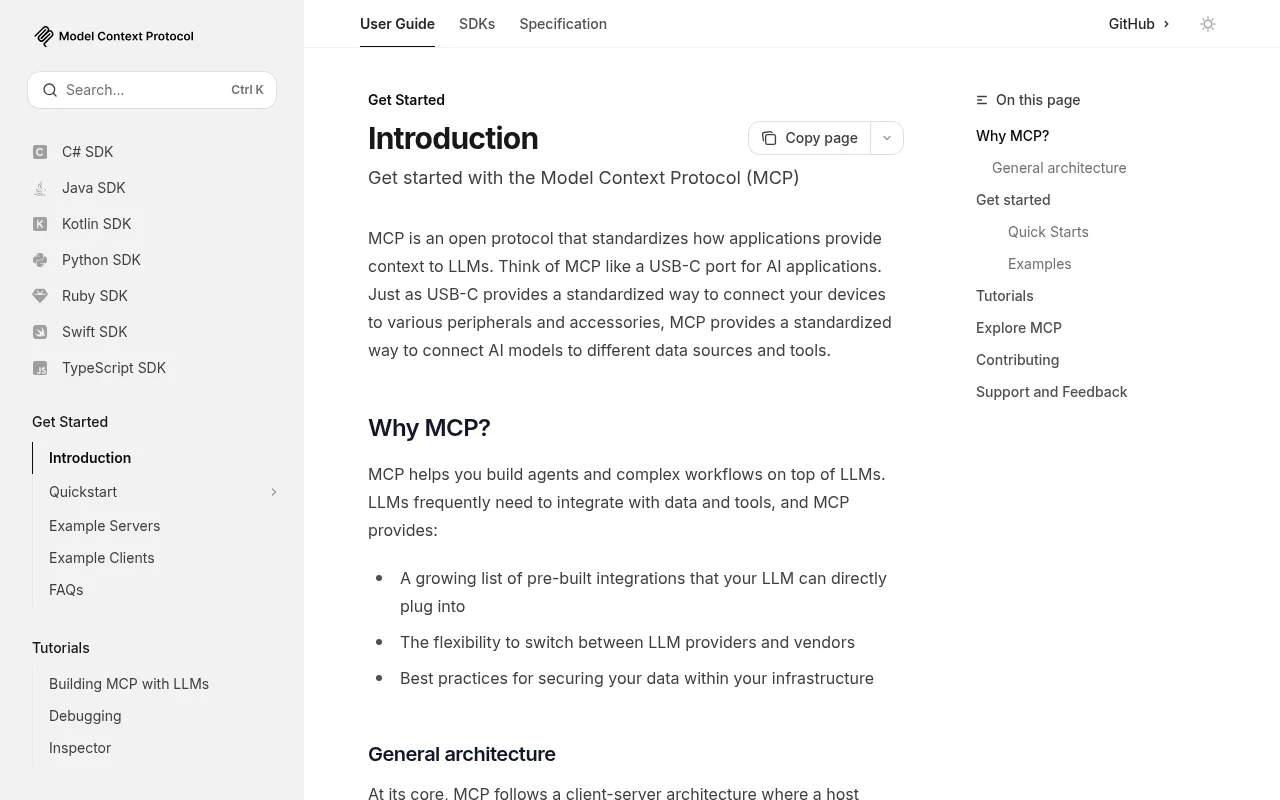Image resolution: width=1280 pixels, height=800 pixels.
Task: Click the Swift SDK icon
Action: pos(40,332)
